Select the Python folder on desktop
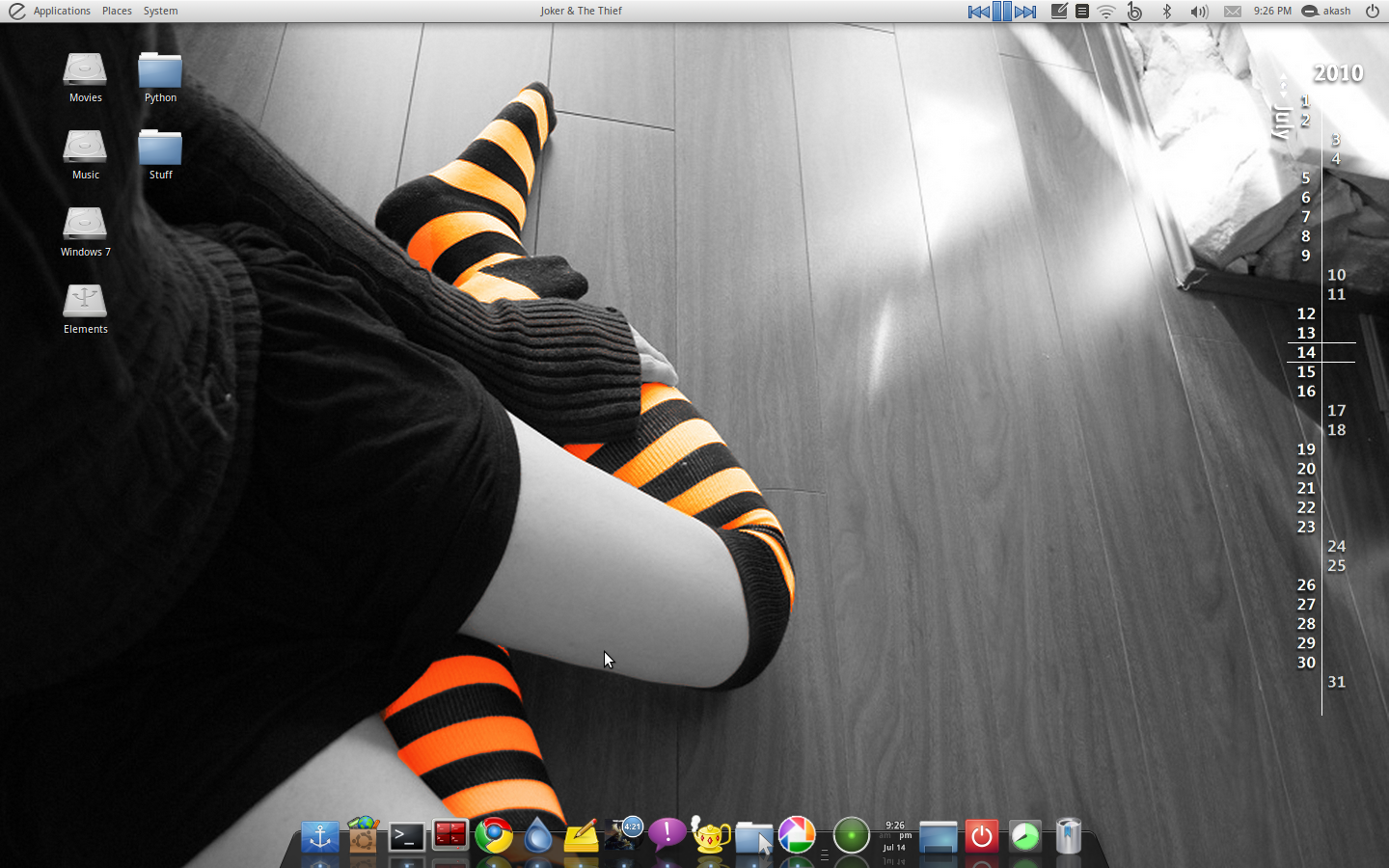The image size is (1389, 868). pos(160,77)
